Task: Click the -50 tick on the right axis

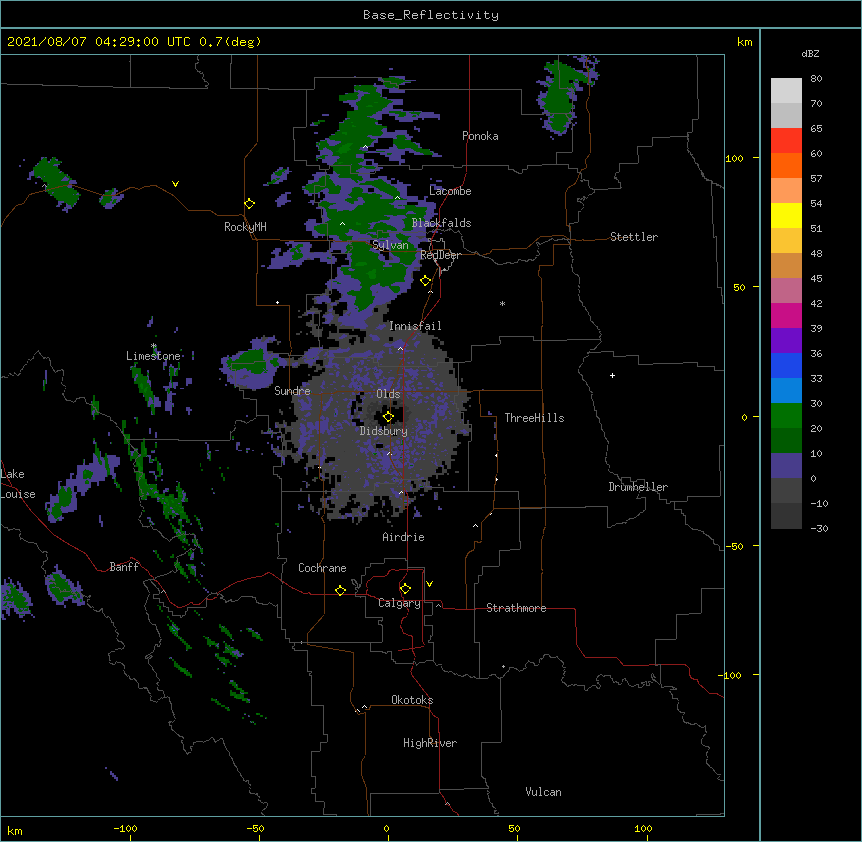Action: [734, 546]
